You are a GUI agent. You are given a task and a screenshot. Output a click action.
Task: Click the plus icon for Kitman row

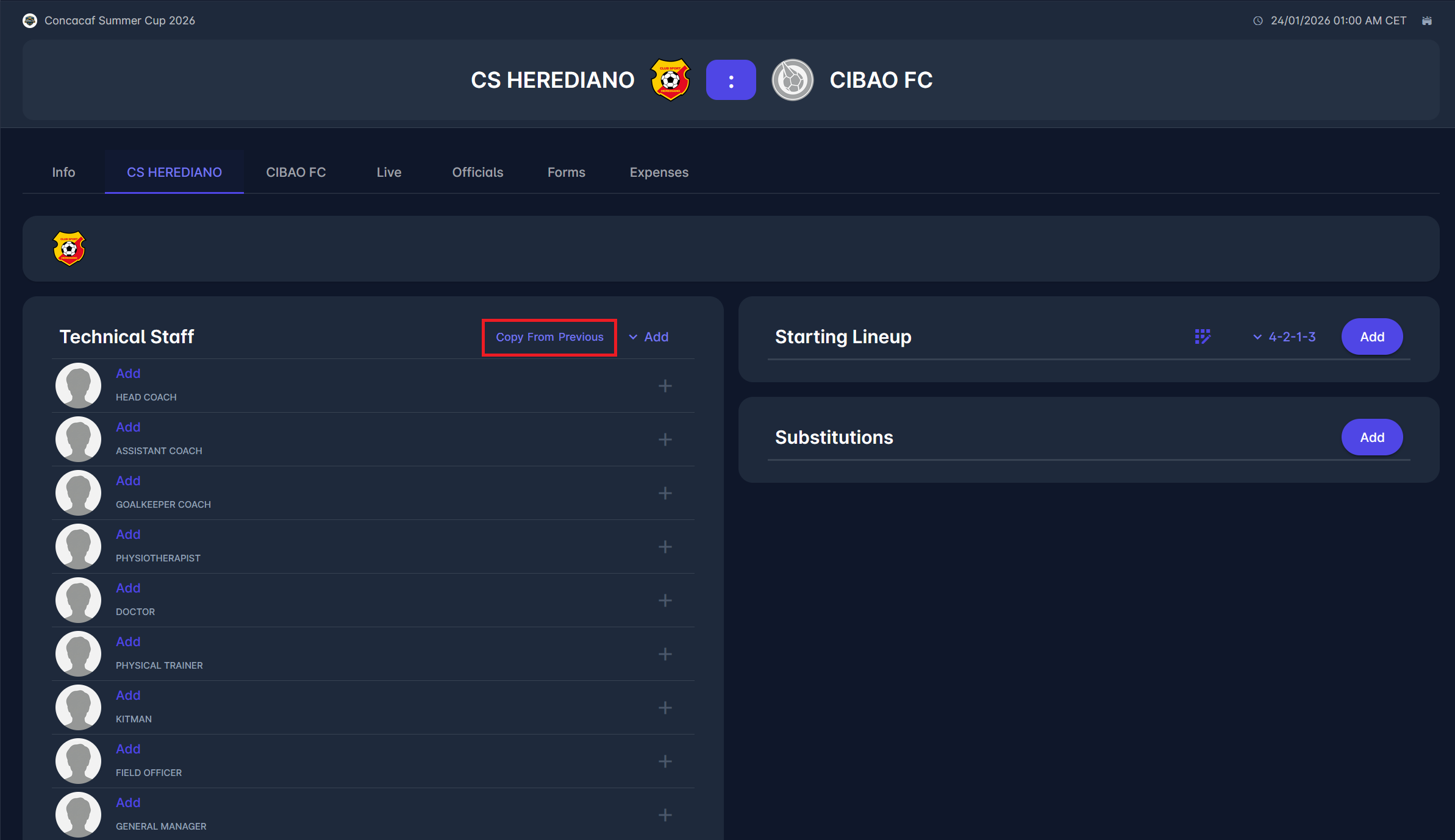[665, 708]
